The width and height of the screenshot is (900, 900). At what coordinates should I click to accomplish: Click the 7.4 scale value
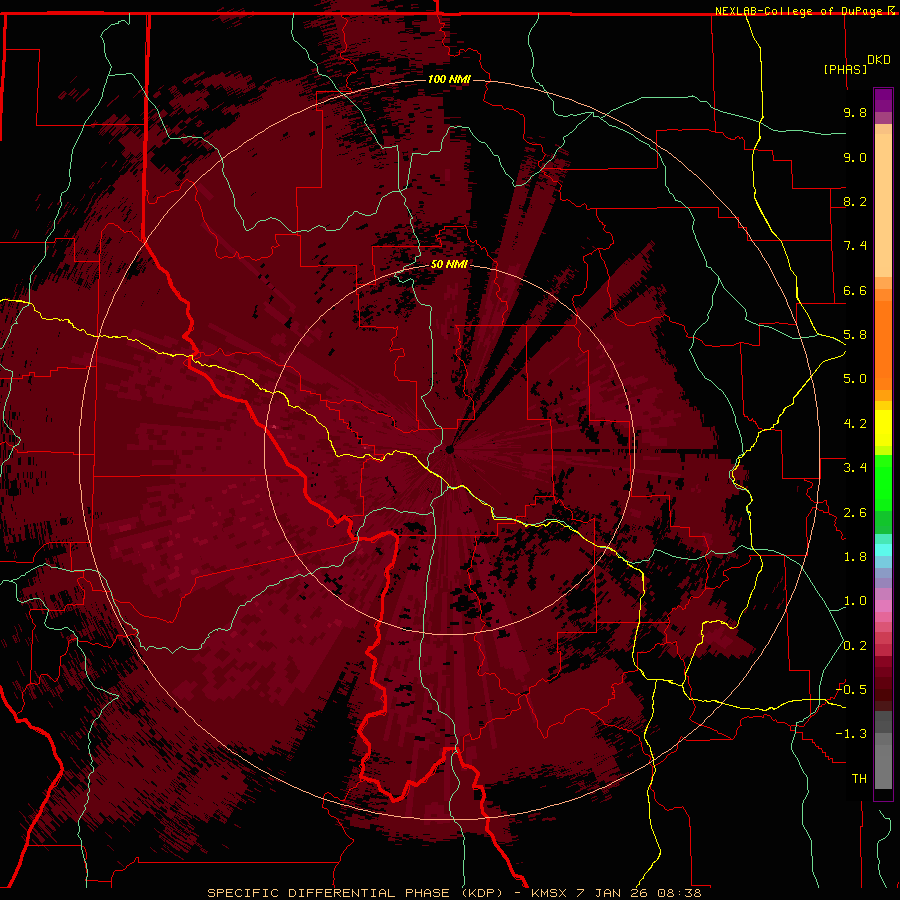point(855,246)
